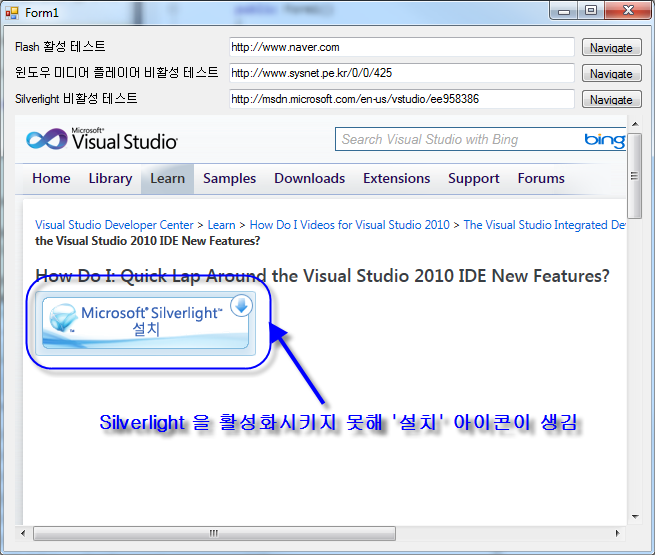This screenshot has width=655, height=555.
Task: Click the Visual Studio logo
Action: point(102,139)
